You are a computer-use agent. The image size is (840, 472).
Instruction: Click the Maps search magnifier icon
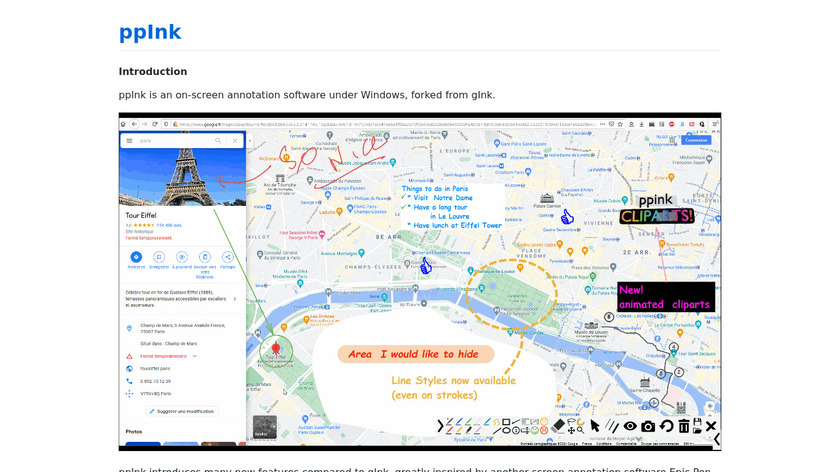tap(218, 140)
